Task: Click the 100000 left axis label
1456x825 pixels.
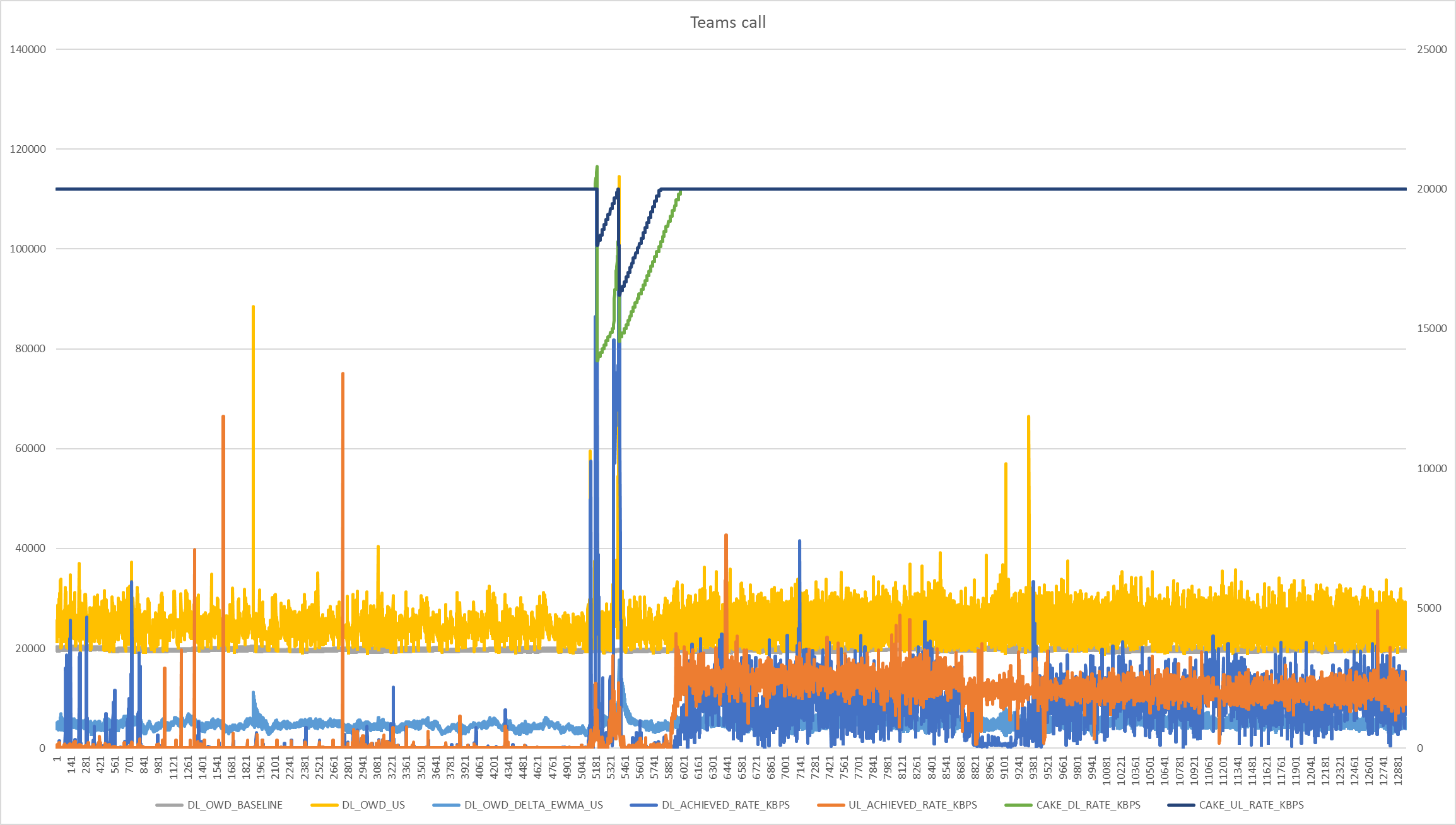Action: click(28, 249)
